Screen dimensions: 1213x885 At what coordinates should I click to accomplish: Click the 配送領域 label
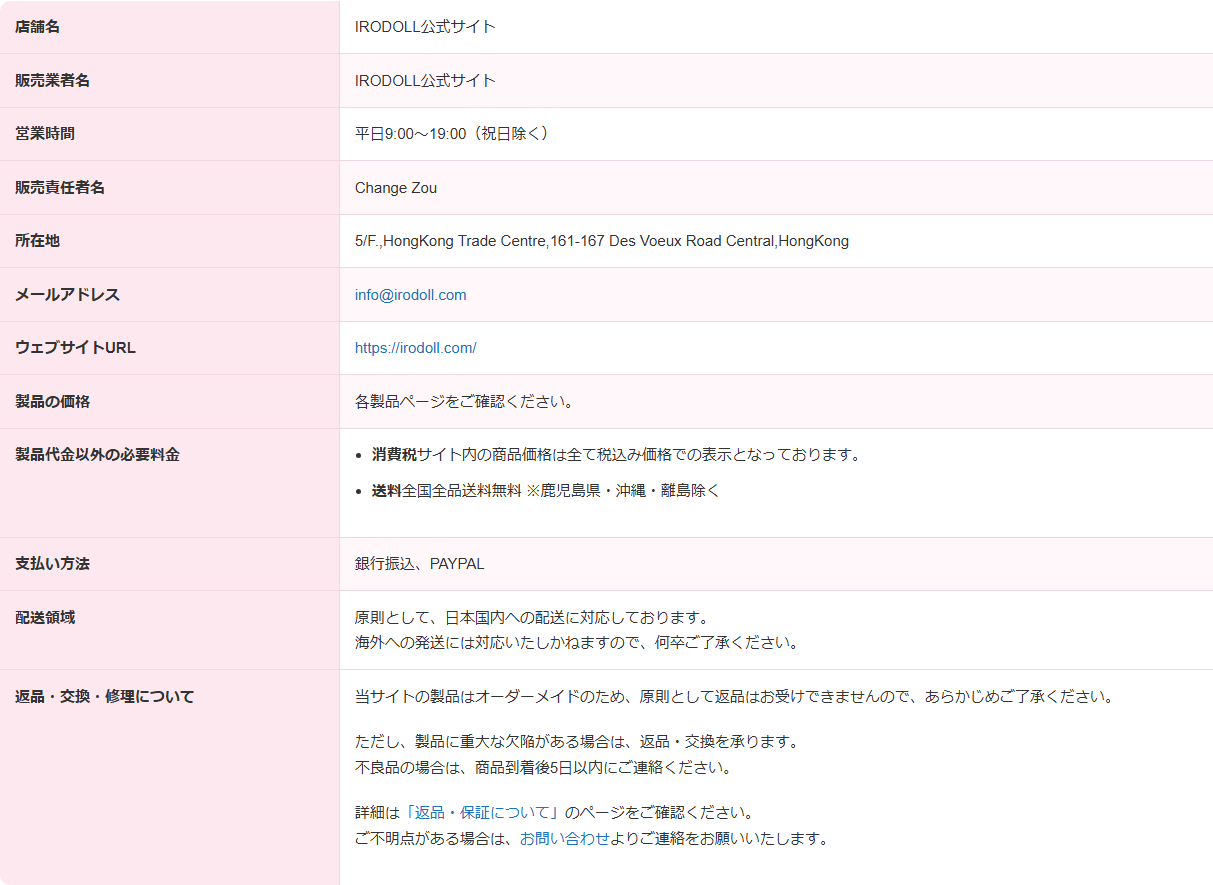pyautogui.click(x=45, y=617)
